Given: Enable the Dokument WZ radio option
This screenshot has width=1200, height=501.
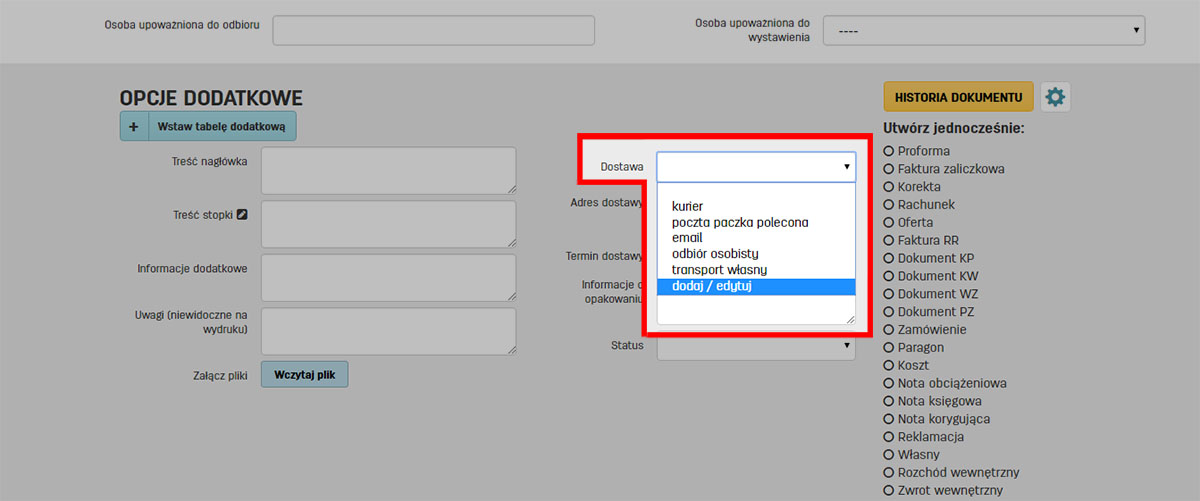Looking at the screenshot, I should [889, 294].
